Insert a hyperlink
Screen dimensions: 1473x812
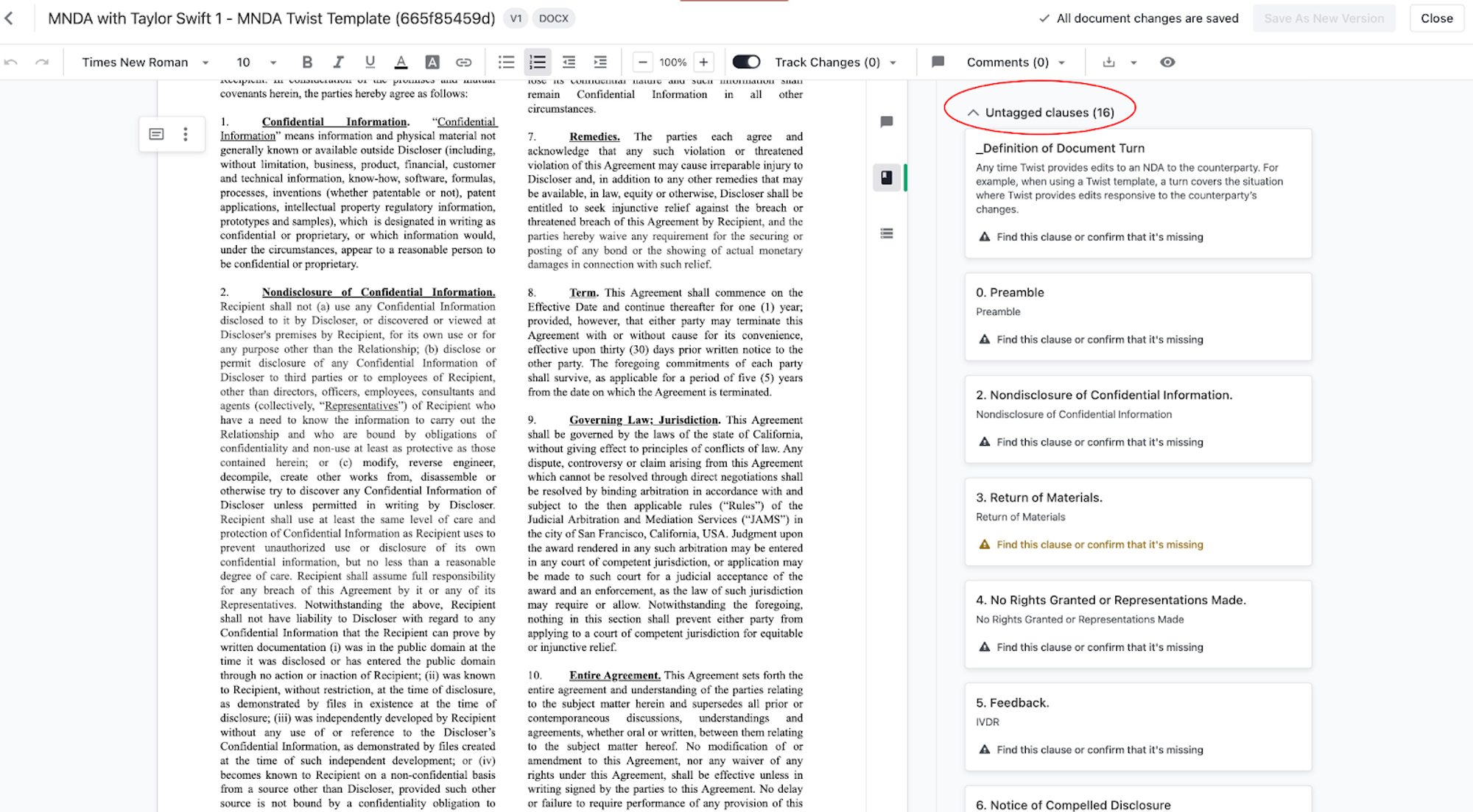[x=463, y=63]
